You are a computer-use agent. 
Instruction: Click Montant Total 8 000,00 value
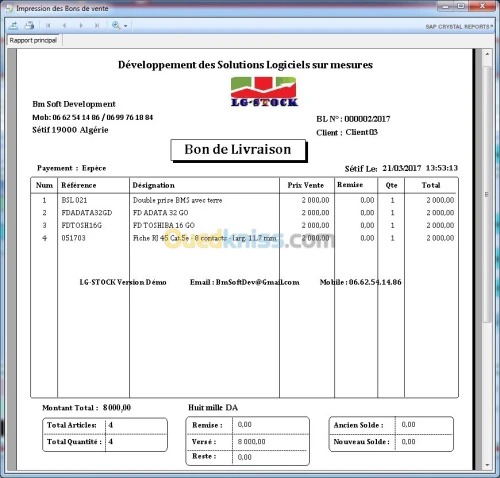(x=117, y=408)
